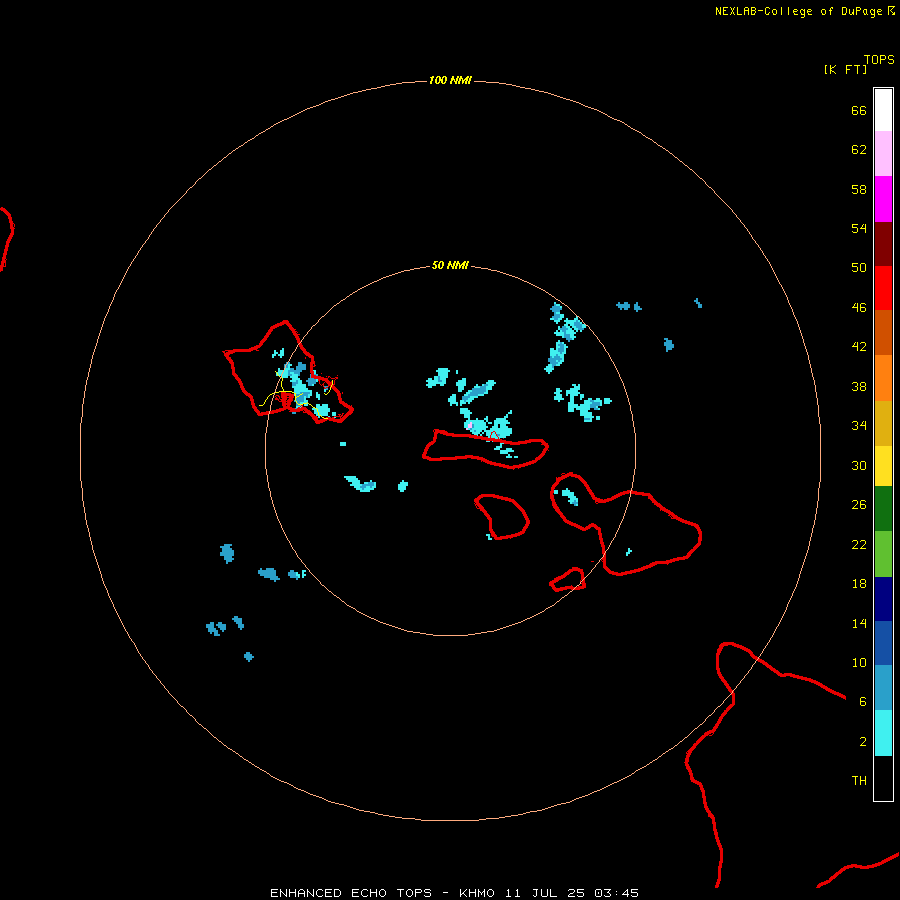Click the TH threshold label
The width and height of the screenshot is (900, 900).
click(859, 781)
